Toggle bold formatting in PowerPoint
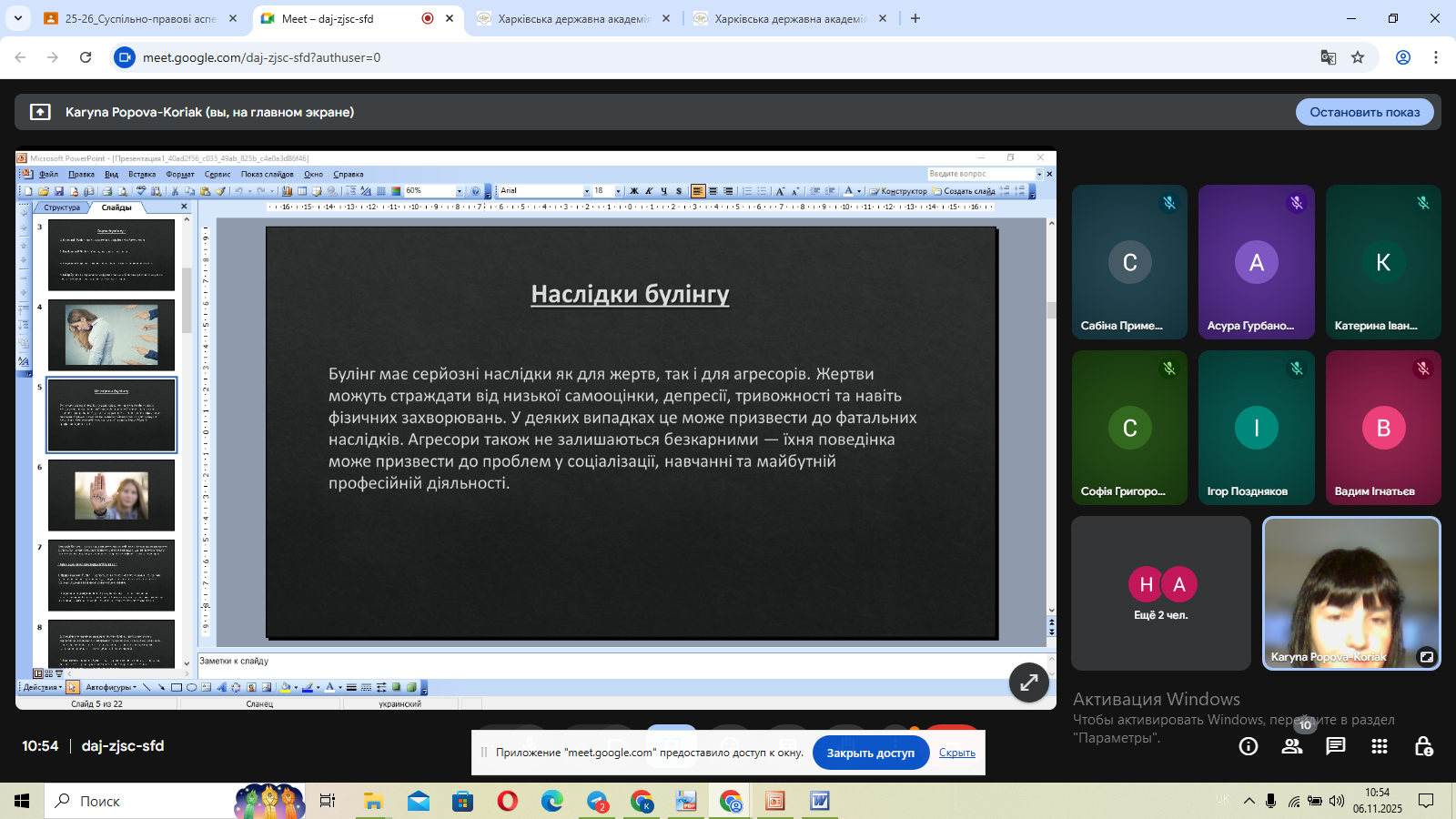1456x819 pixels. pyautogui.click(x=634, y=191)
